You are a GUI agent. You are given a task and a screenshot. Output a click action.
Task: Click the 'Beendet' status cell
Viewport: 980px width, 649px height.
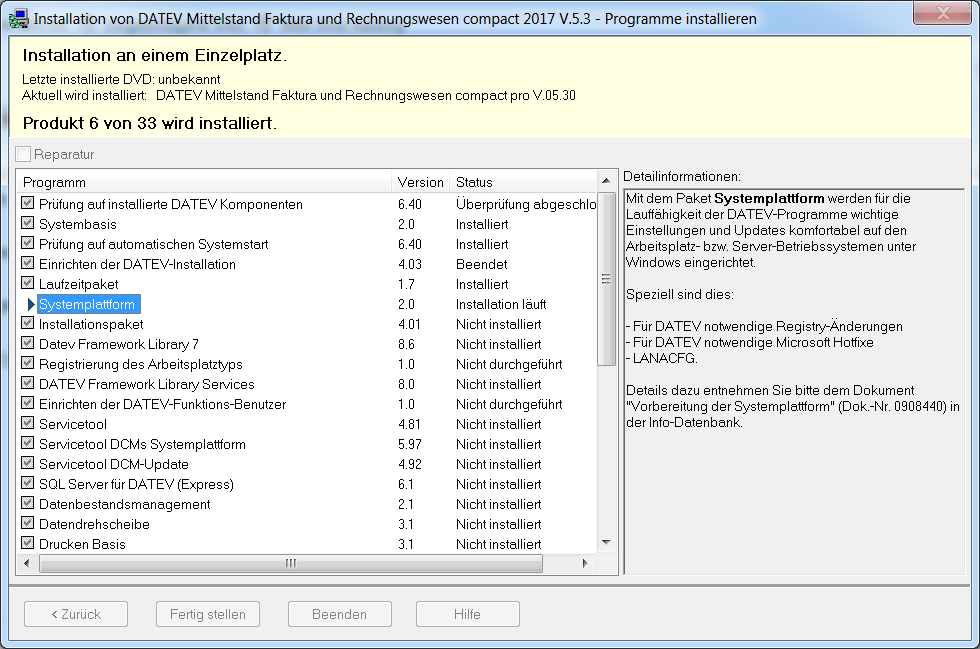(x=481, y=264)
